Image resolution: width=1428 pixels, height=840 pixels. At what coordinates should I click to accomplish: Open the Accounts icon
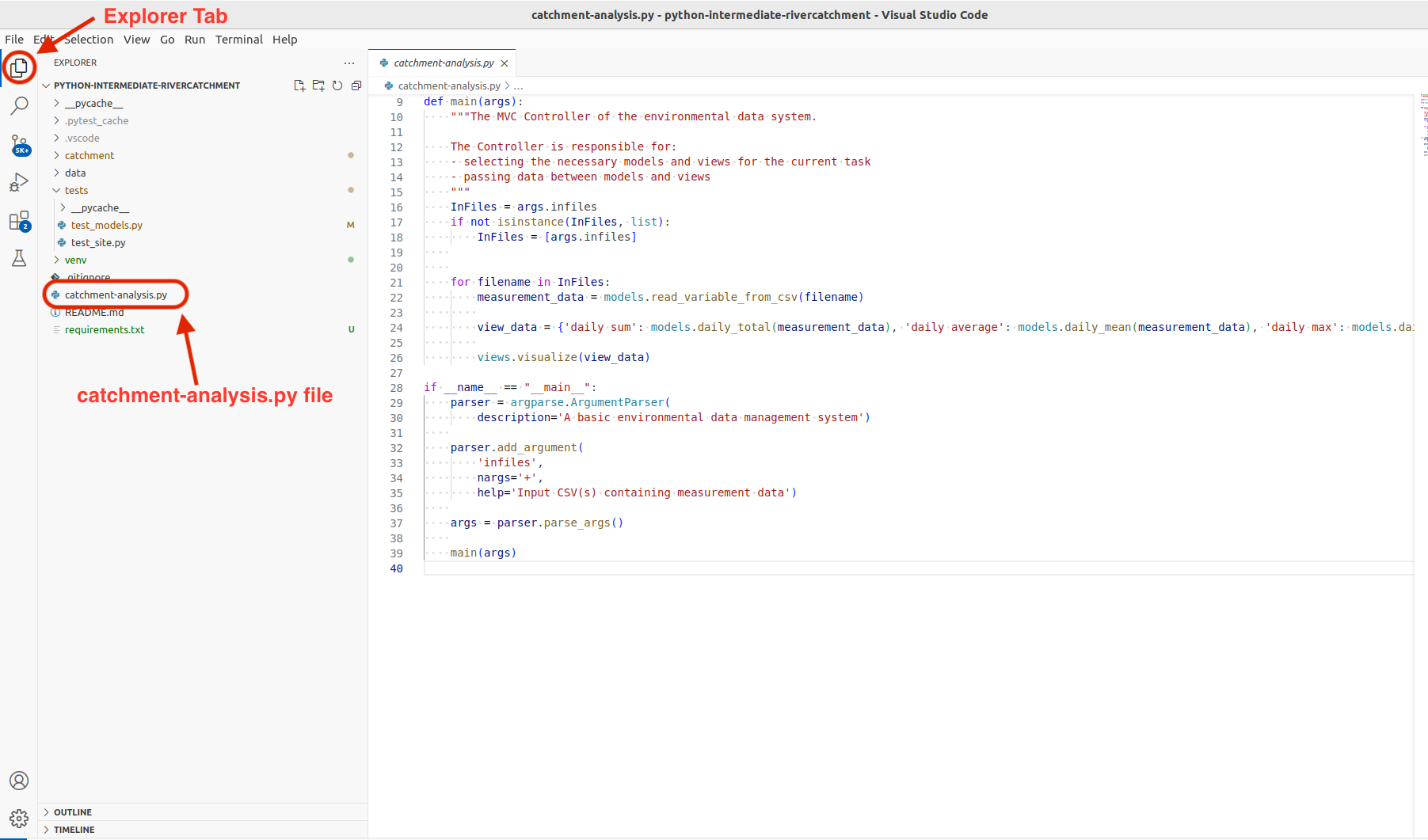click(x=19, y=781)
